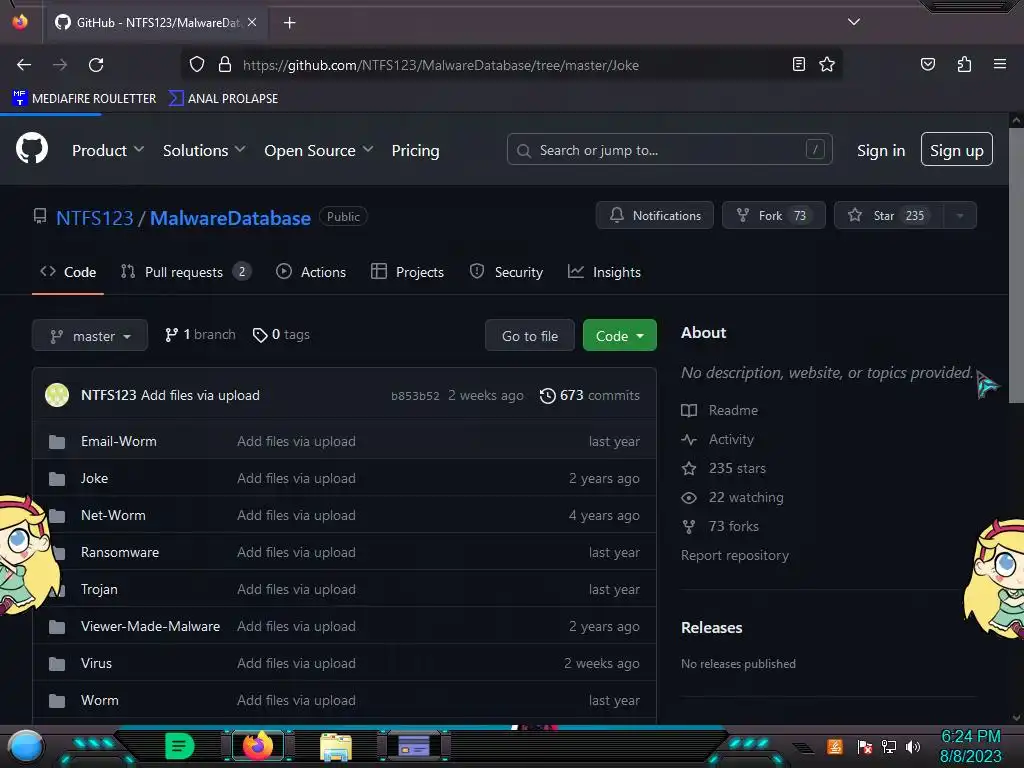Open file explorer taskbar icon
The height and width of the screenshot is (768, 1024).
click(x=336, y=746)
